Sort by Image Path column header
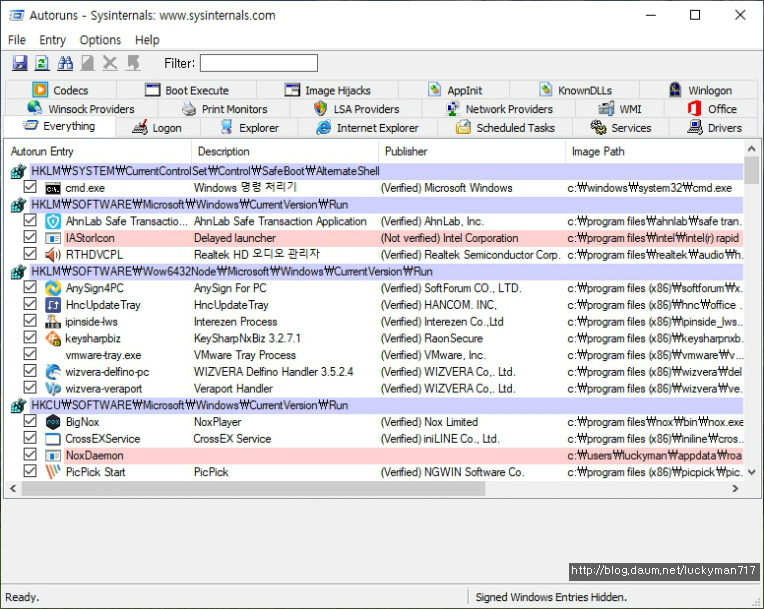The width and height of the screenshot is (764, 609). (654, 152)
